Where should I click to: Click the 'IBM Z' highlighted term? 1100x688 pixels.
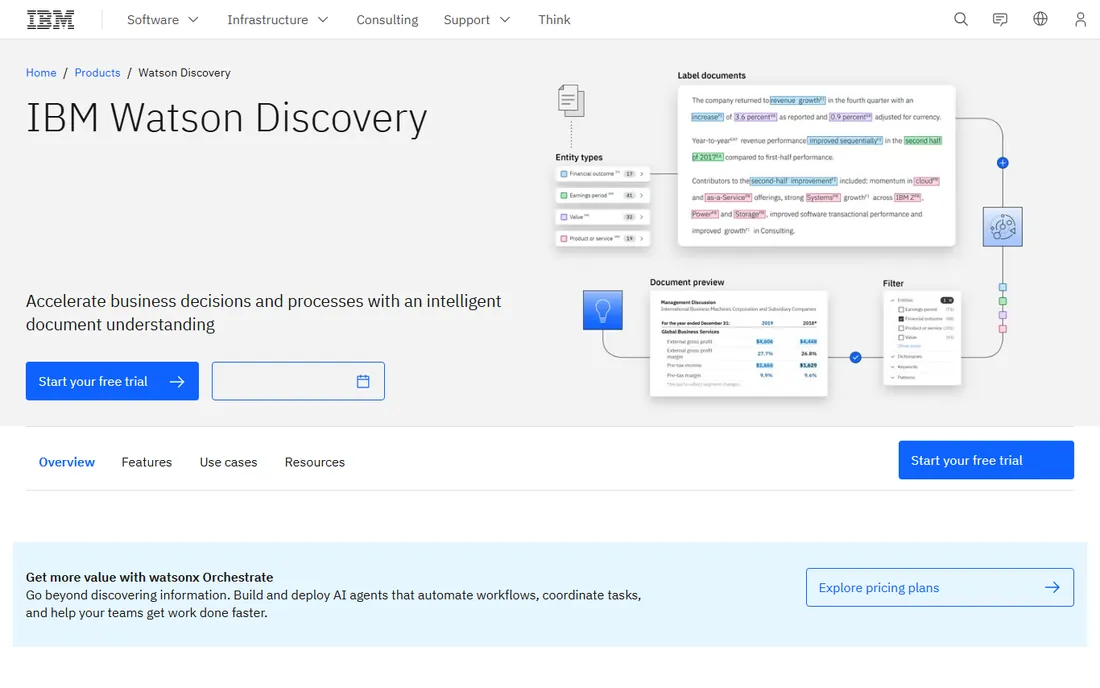(x=908, y=198)
